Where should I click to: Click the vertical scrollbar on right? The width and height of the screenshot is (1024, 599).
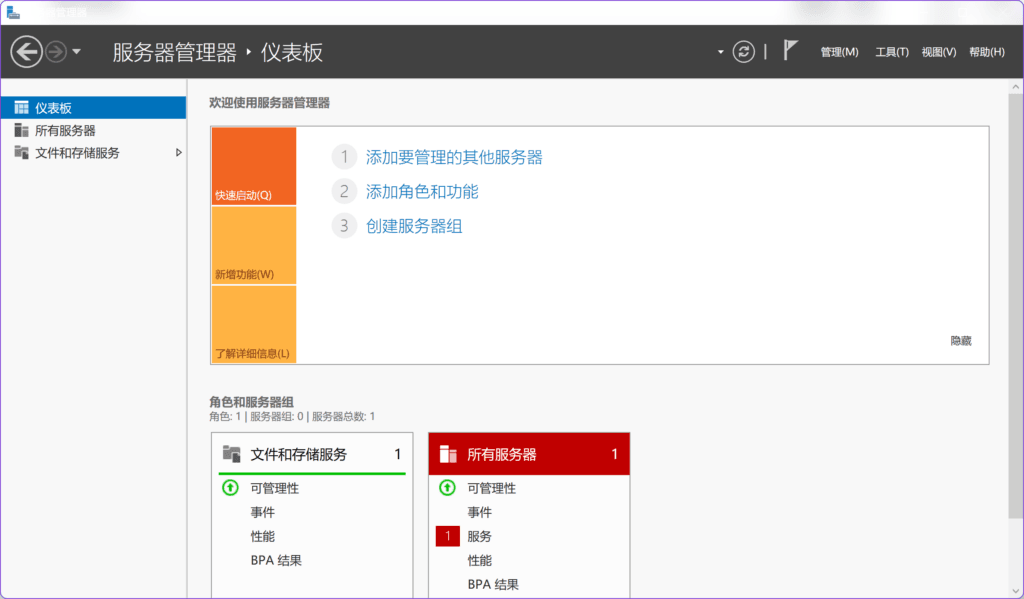1015,300
